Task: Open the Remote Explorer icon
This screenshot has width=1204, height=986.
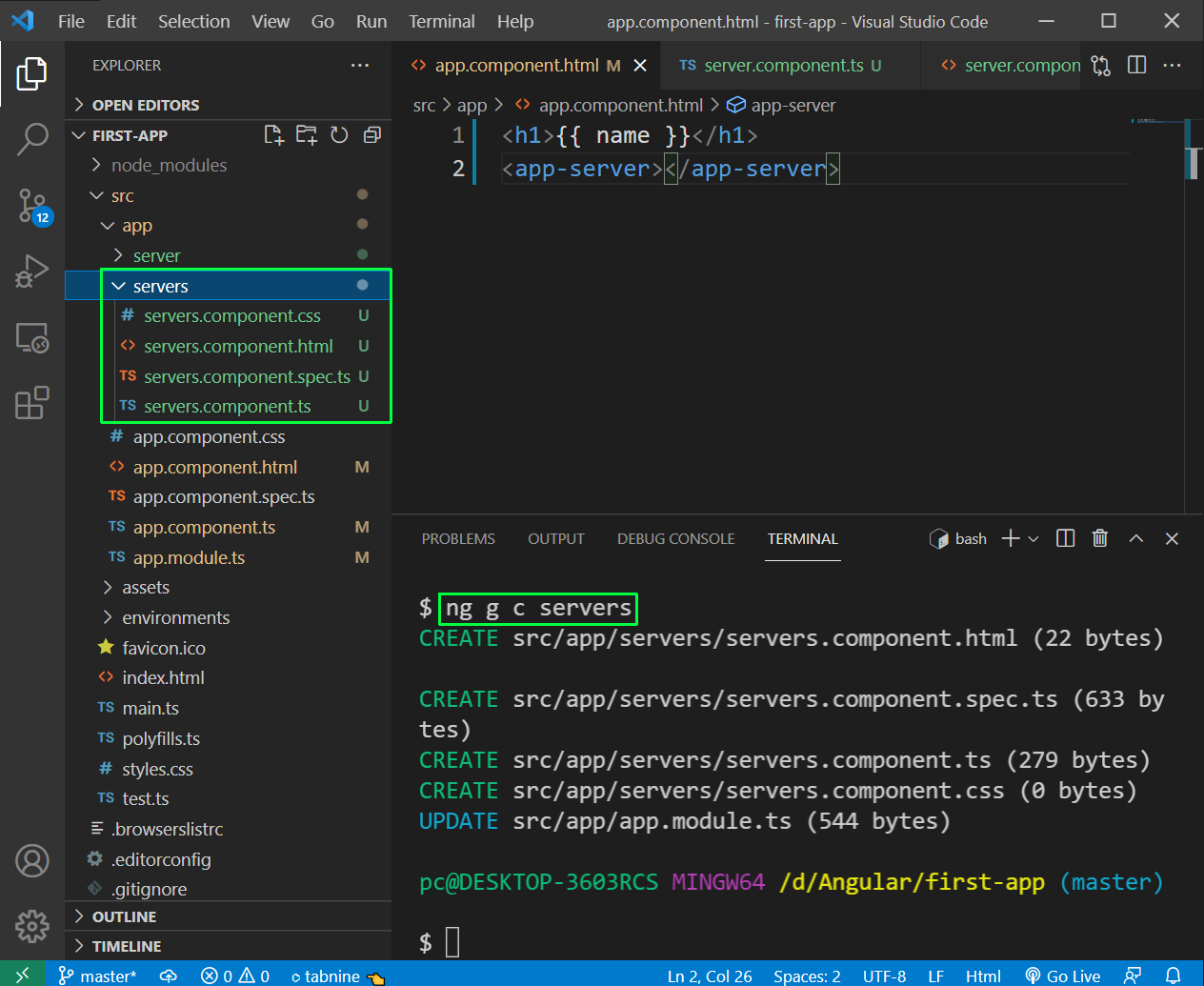Action: coord(31,337)
